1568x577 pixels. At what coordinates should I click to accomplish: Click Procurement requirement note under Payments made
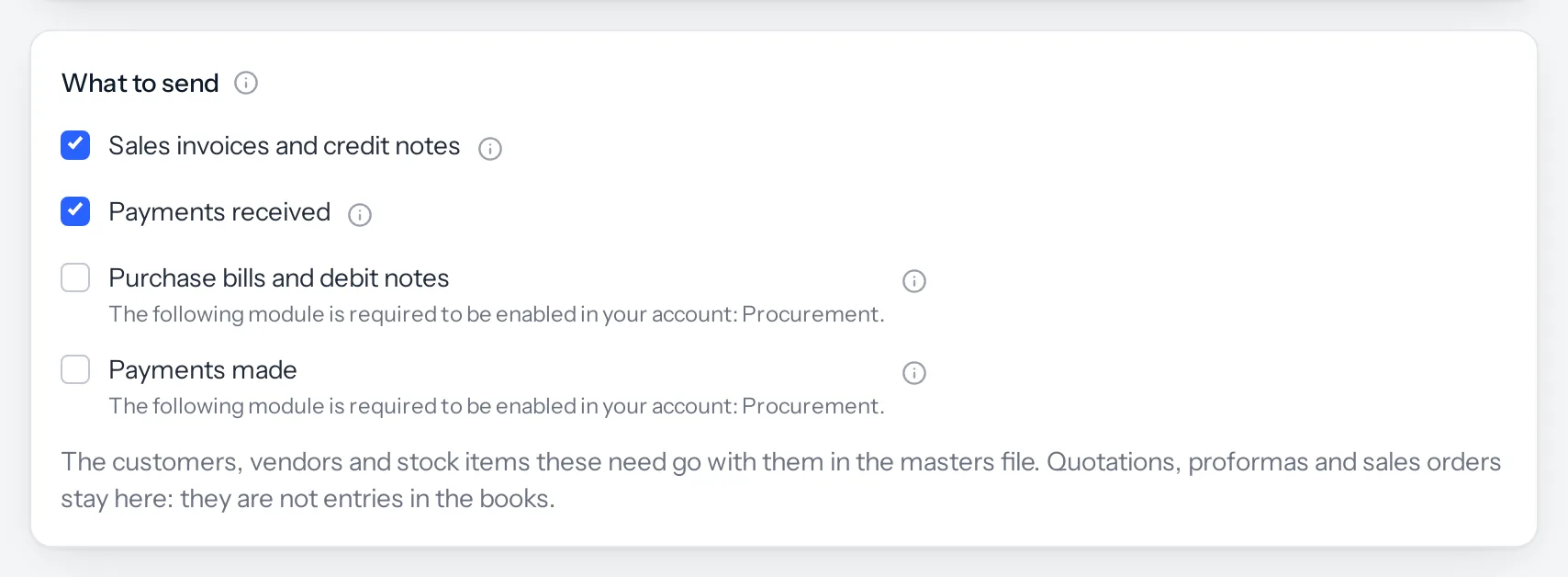click(497, 406)
